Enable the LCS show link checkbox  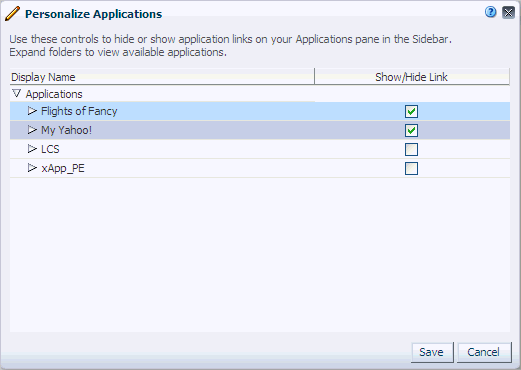(x=411, y=149)
